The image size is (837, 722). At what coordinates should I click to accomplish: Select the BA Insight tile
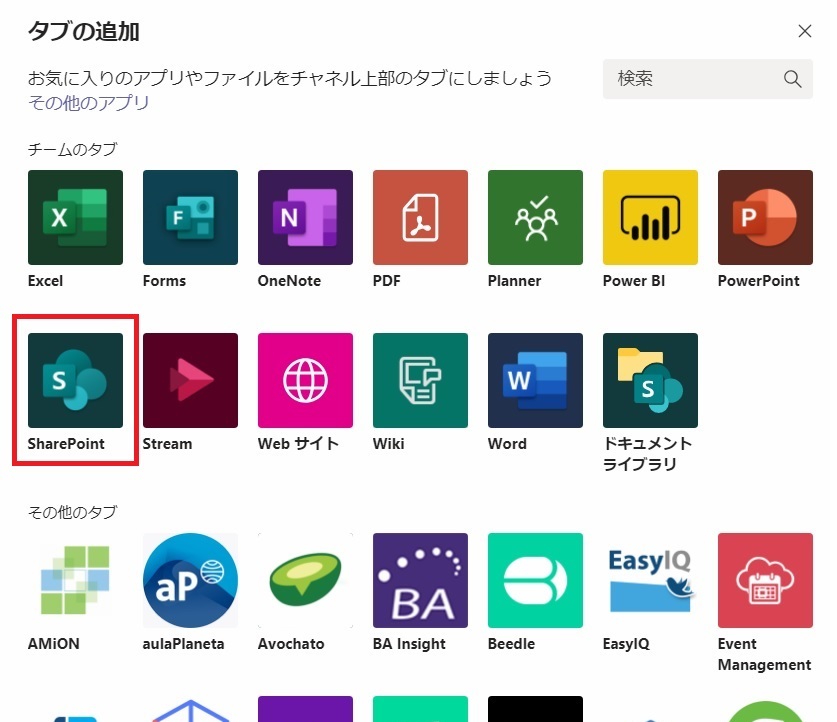pos(420,580)
